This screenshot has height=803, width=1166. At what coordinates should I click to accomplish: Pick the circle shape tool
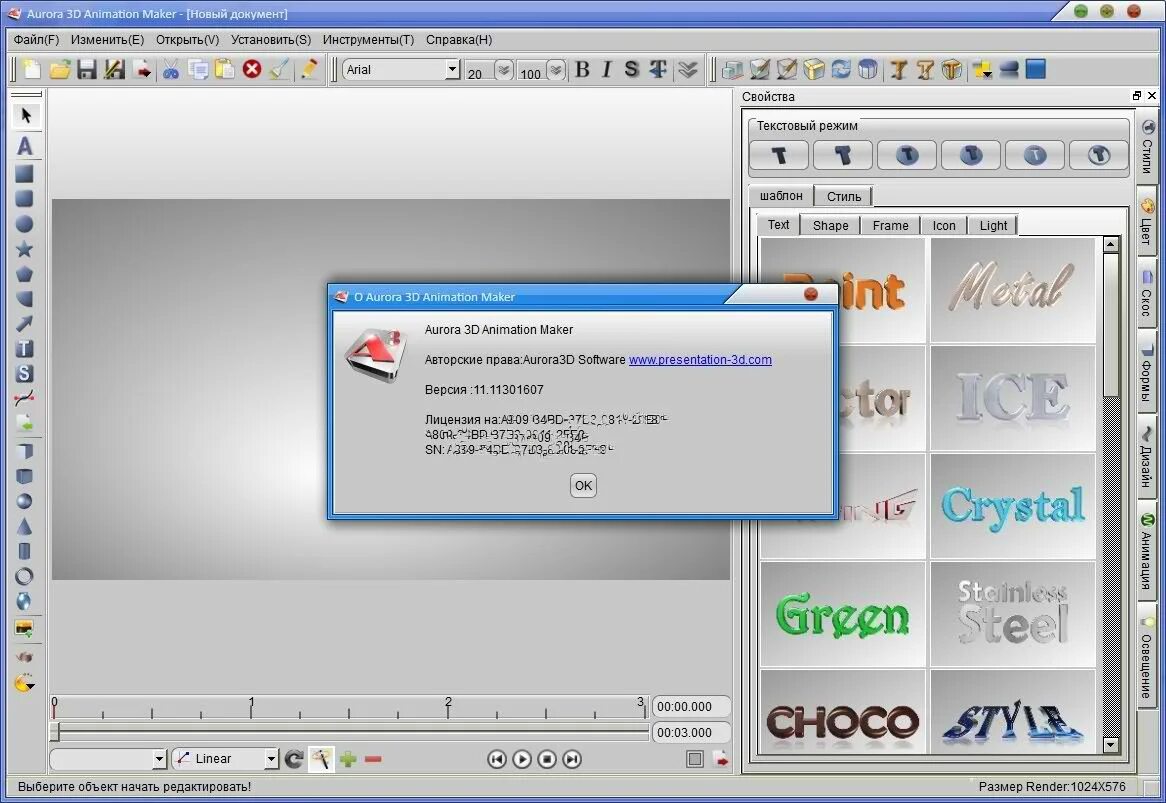24,224
